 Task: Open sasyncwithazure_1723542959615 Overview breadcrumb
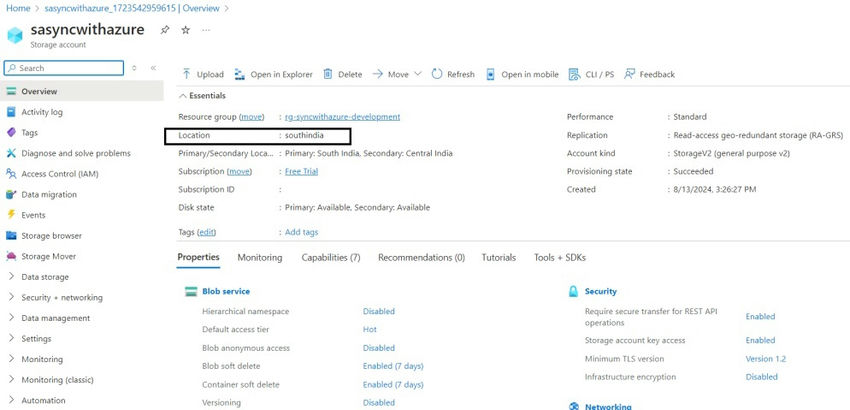click(x=132, y=8)
